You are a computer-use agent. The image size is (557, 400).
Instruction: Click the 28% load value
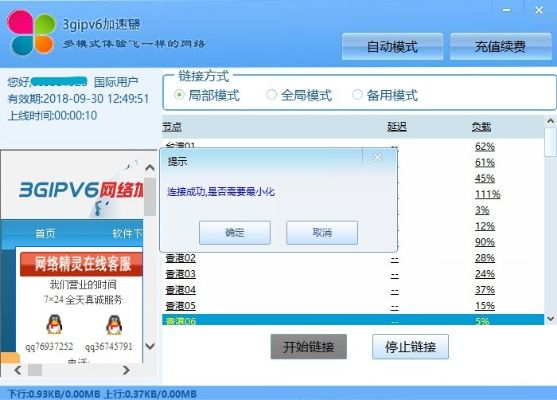click(485, 258)
